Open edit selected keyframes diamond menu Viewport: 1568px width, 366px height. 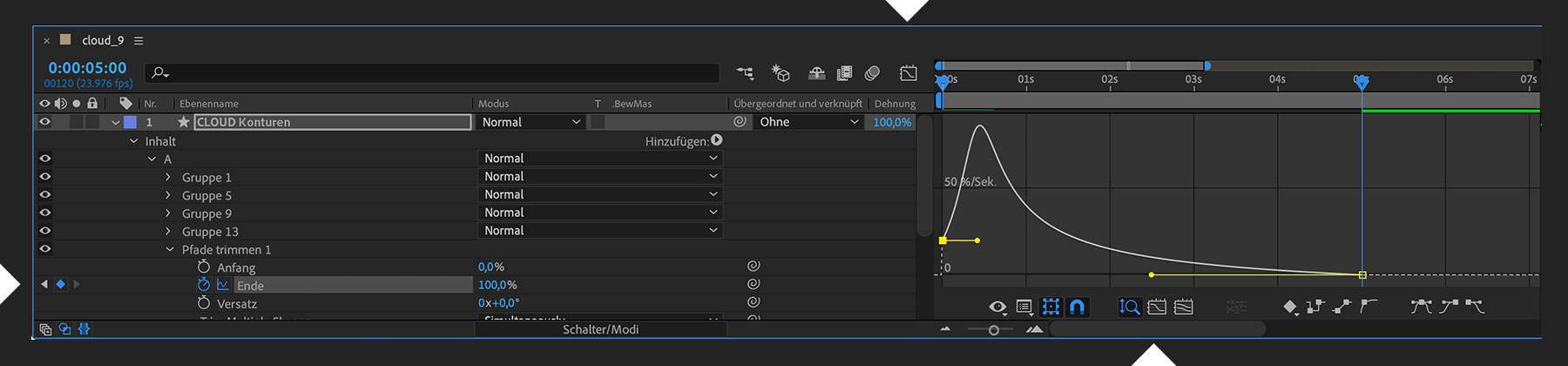coord(1291,307)
